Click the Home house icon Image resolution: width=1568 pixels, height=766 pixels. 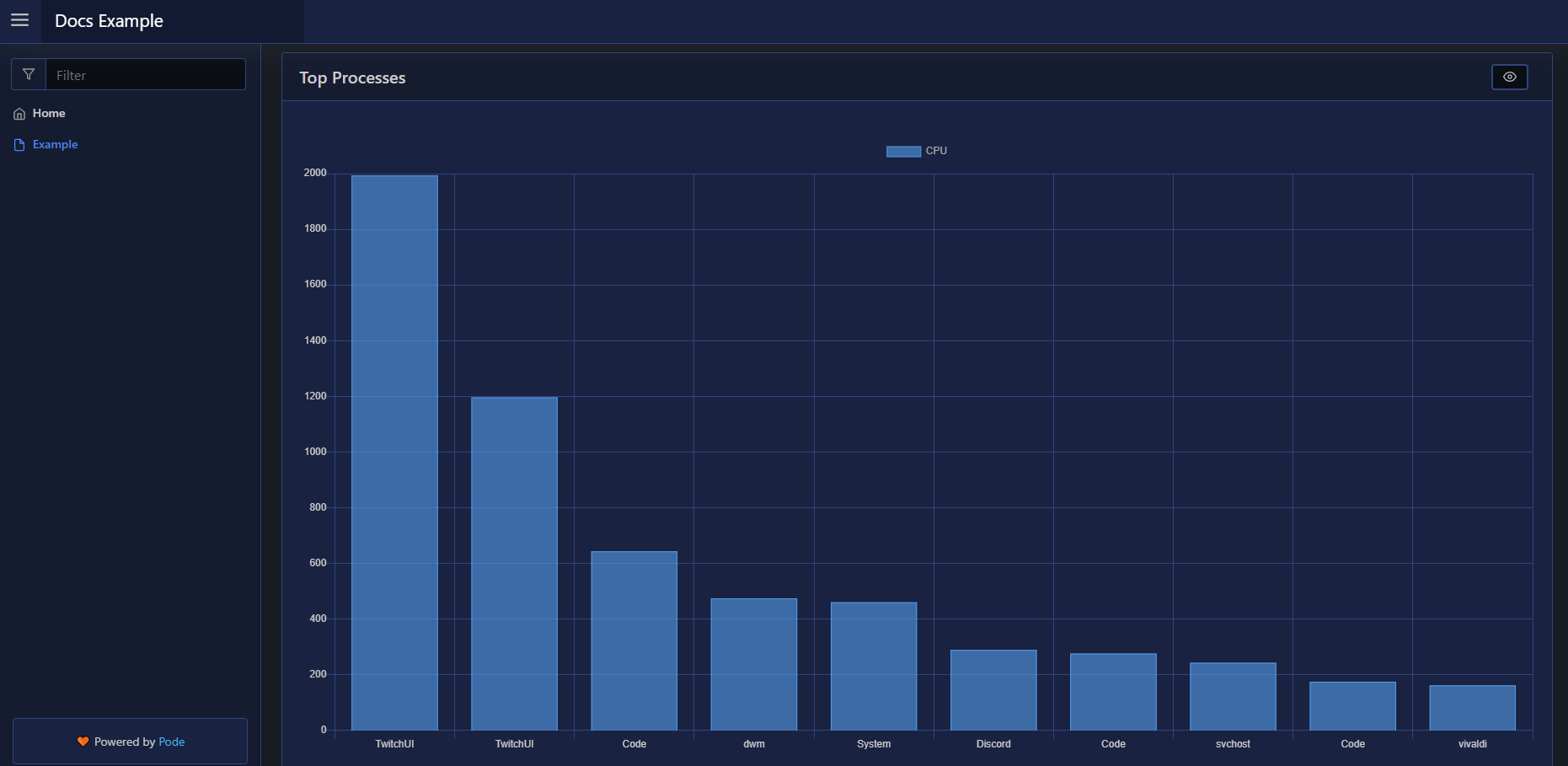19,114
